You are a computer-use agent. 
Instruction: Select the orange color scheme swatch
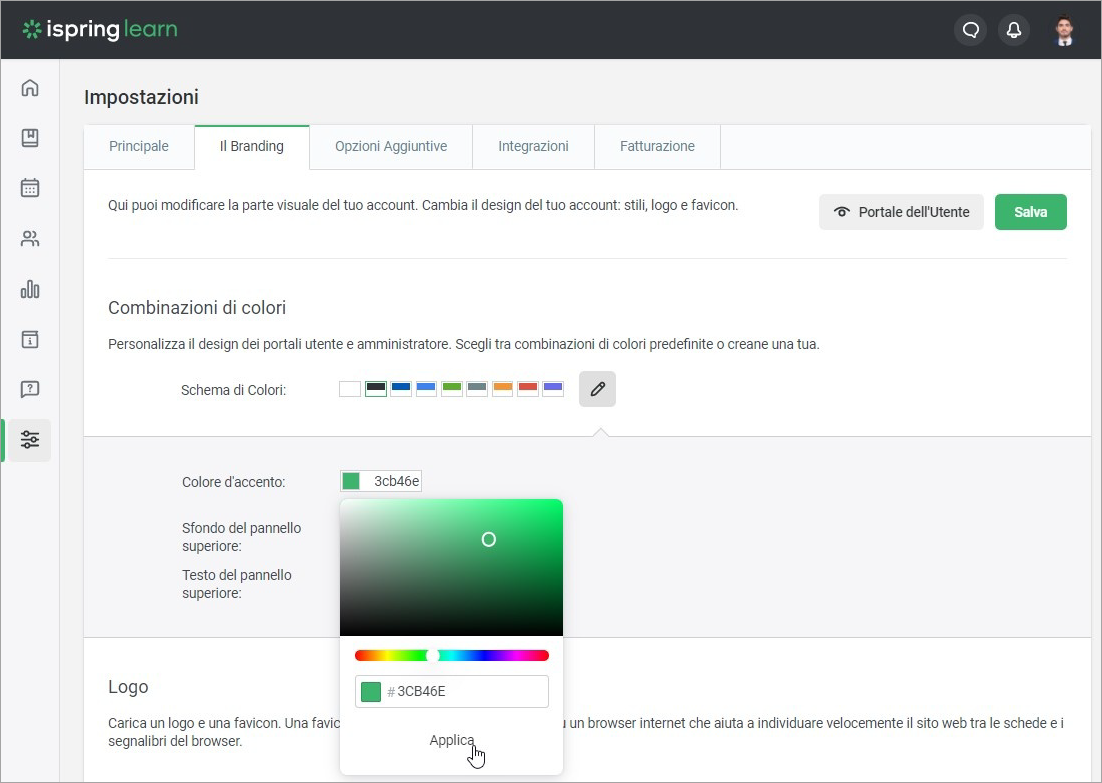point(502,389)
